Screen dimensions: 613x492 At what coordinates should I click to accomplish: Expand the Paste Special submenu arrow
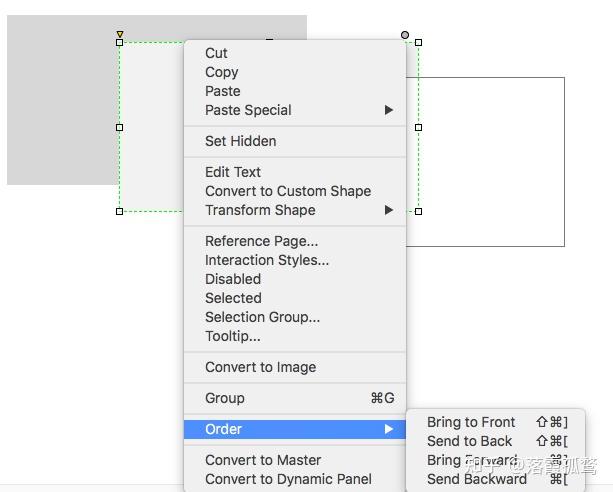click(x=389, y=110)
